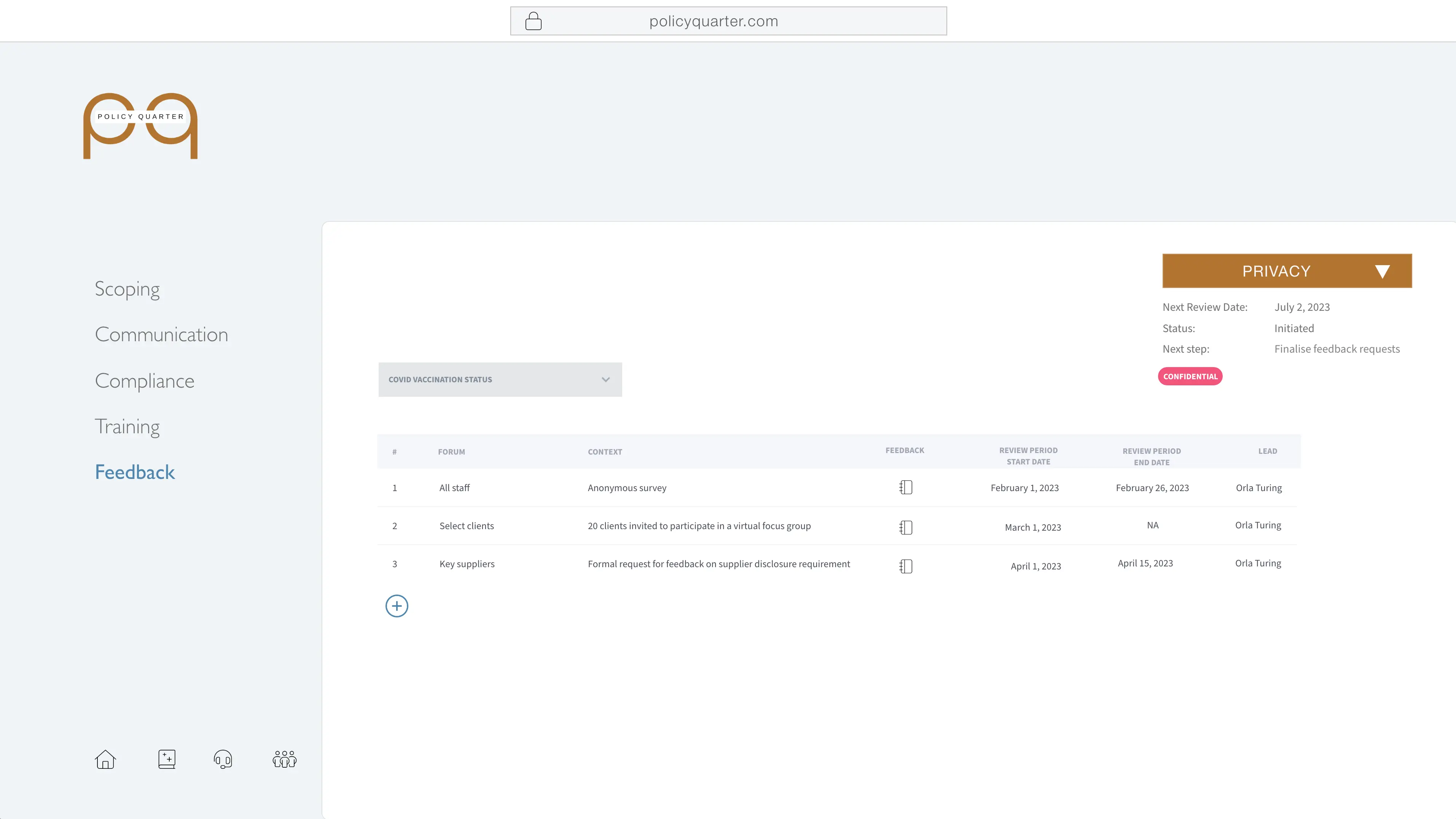1456x819 pixels.
Task: Open the Training section
Action: pos(127,427)
